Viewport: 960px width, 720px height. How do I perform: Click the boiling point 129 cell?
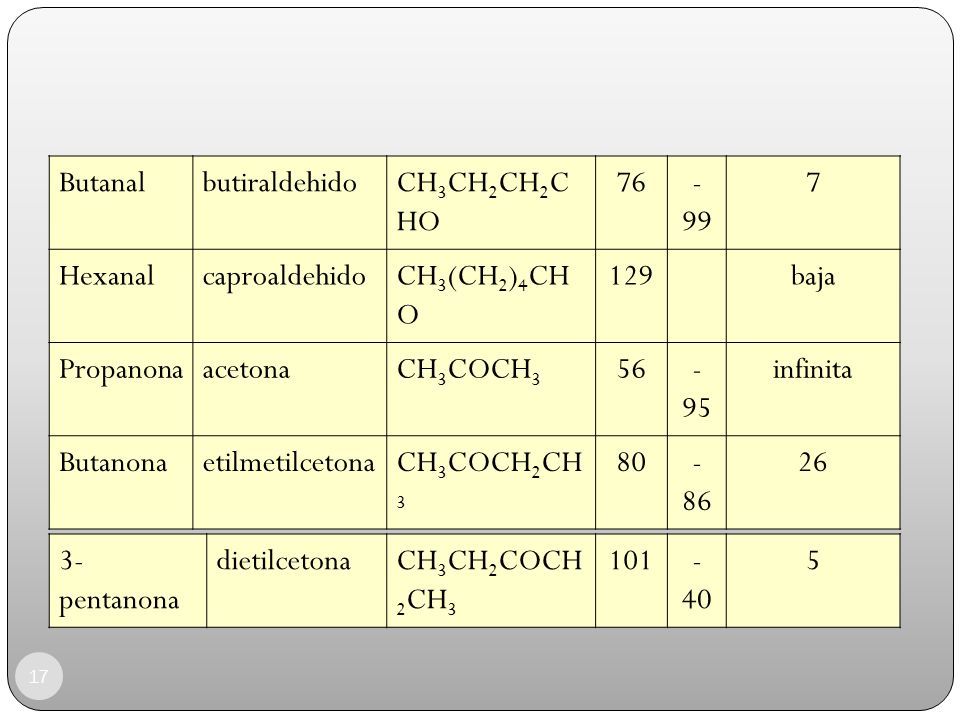tap(631, 296)
